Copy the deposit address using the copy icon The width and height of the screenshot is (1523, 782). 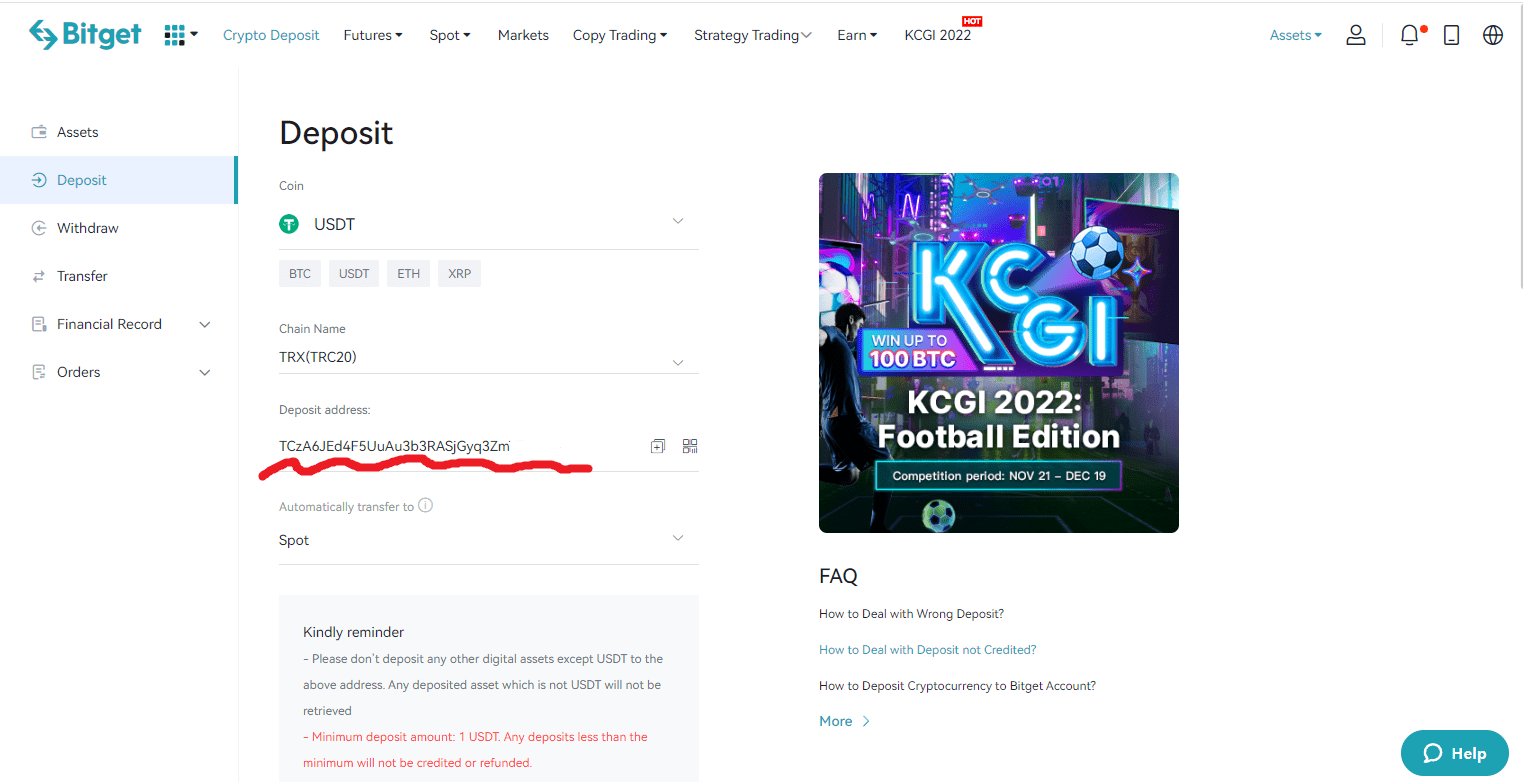657,446
